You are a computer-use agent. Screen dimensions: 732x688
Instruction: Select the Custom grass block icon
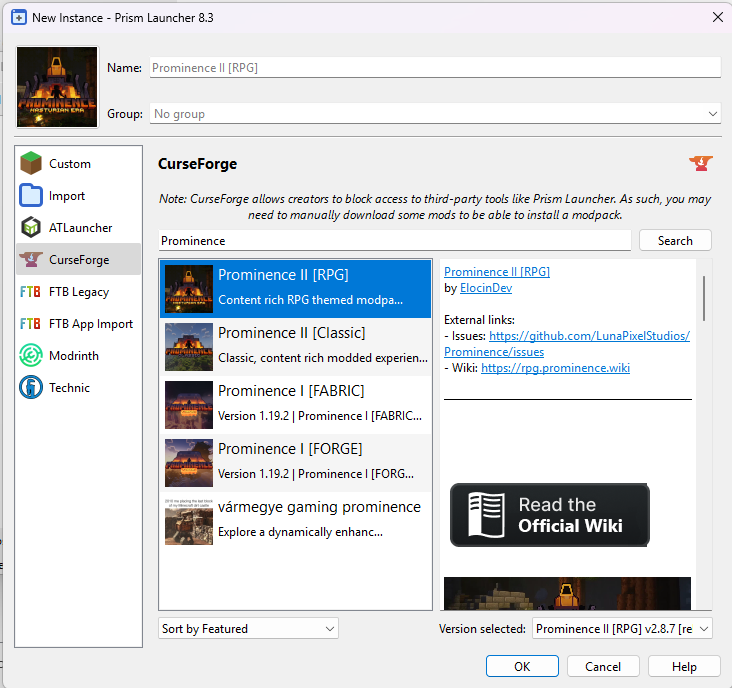(x=31, y=164)
